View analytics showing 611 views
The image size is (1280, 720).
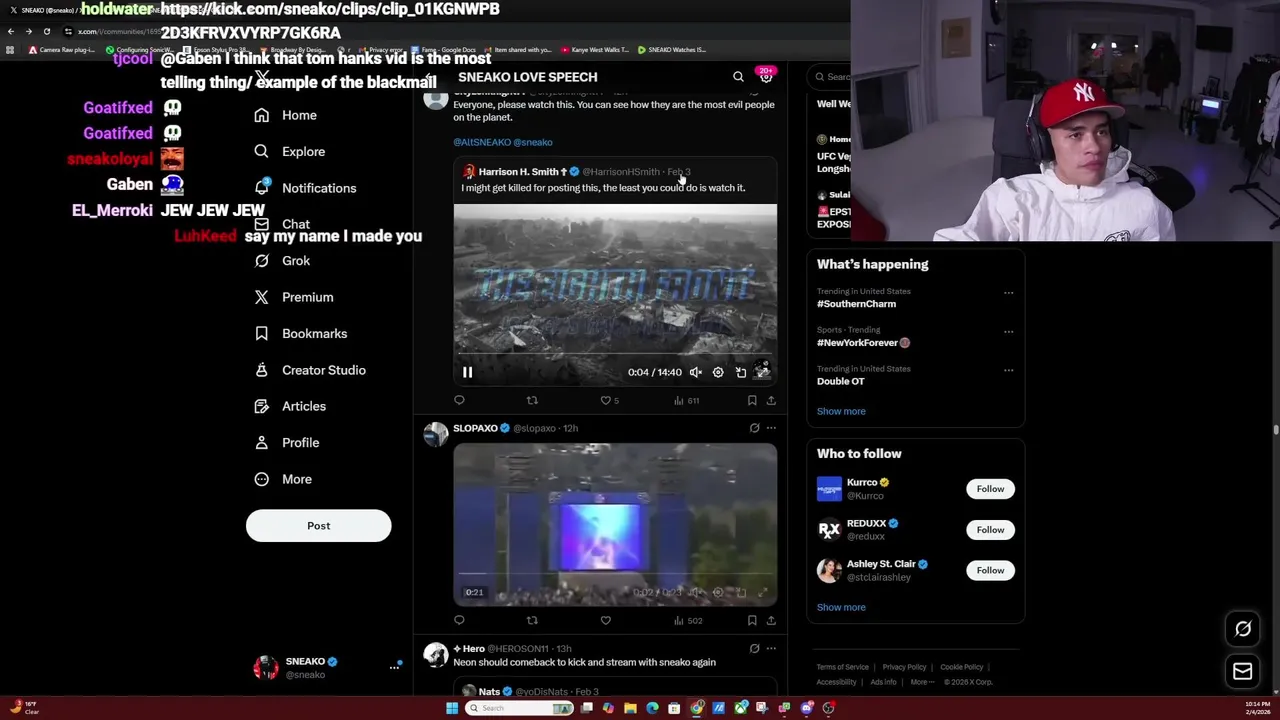[686, 400]
